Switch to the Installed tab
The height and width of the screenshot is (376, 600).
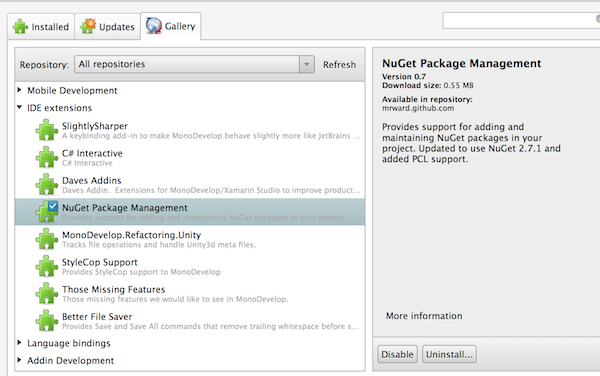click(41, 27)
